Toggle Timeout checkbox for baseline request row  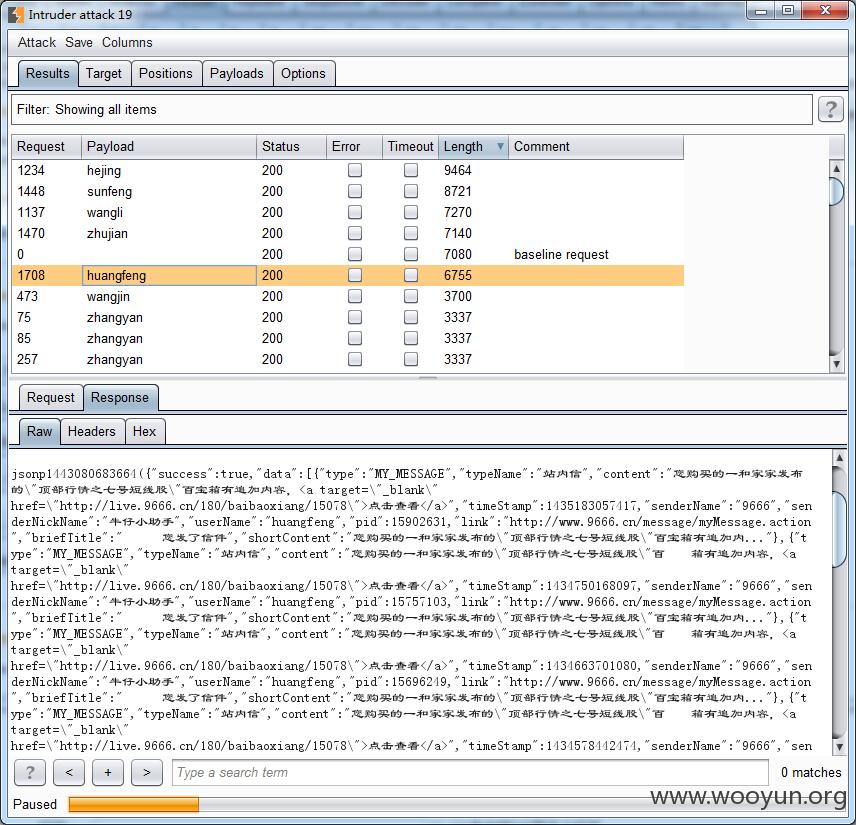coord(411,254)
